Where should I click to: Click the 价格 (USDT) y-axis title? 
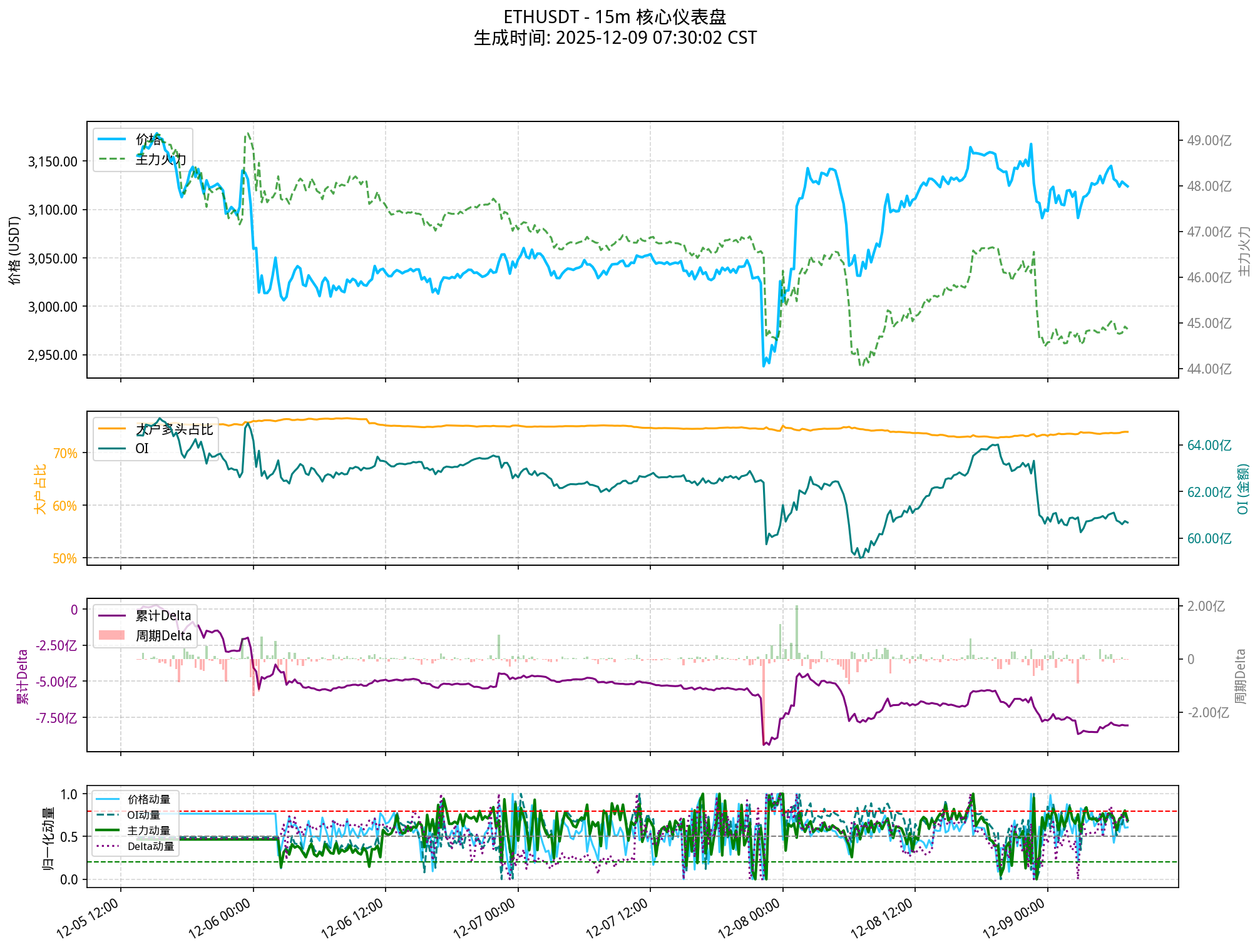[x=15, y=250]
